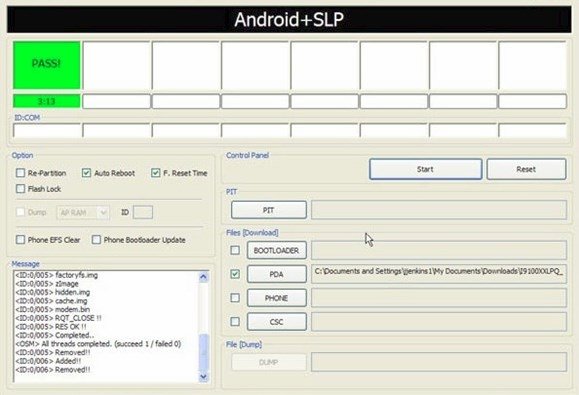Image resolution: width=579 pixels, height=395 pixels.
Task: Click 'RQT_CLOSE !!' line in log
Action: tap(58, 318)
